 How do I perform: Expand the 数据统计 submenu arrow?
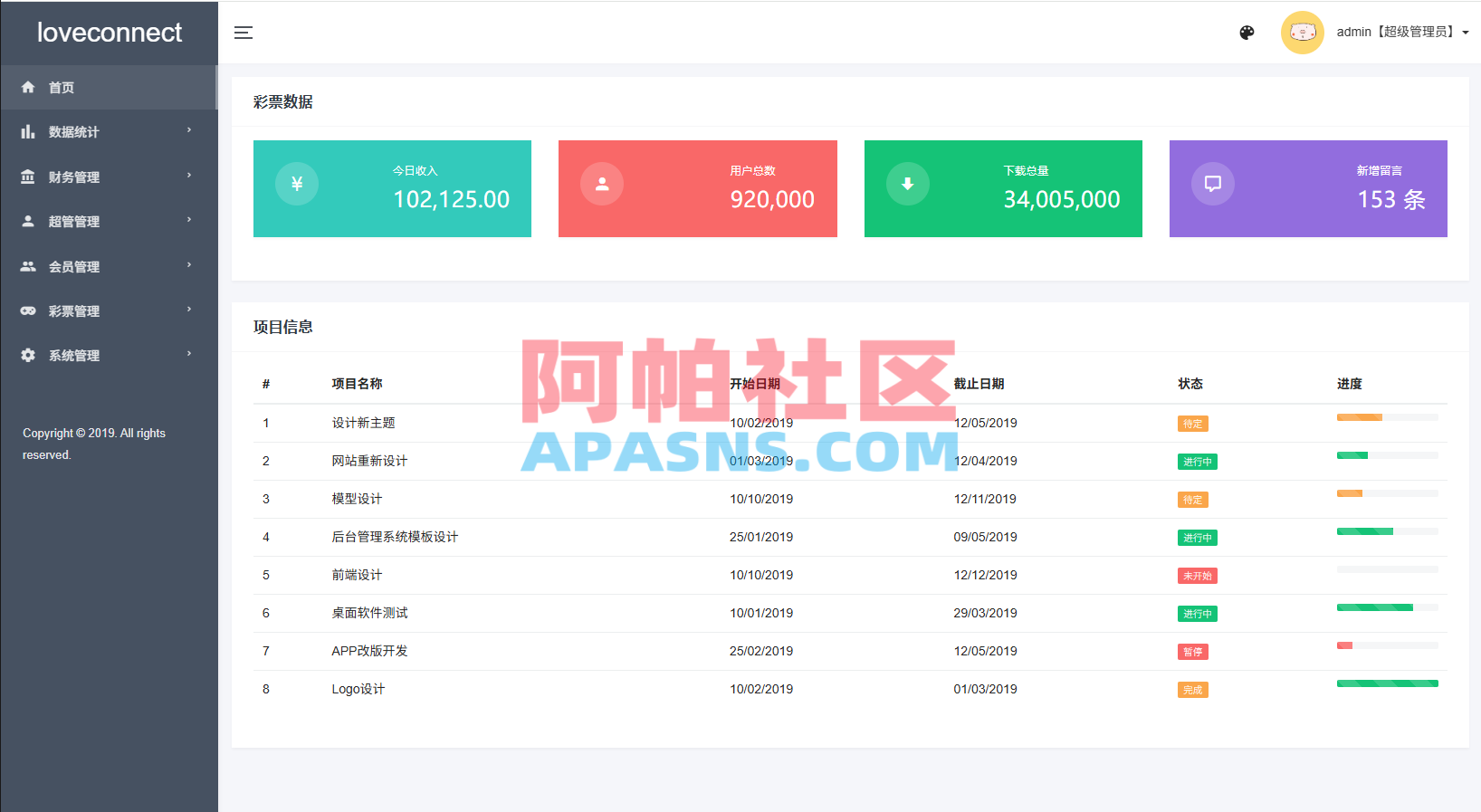click(189, 130)
